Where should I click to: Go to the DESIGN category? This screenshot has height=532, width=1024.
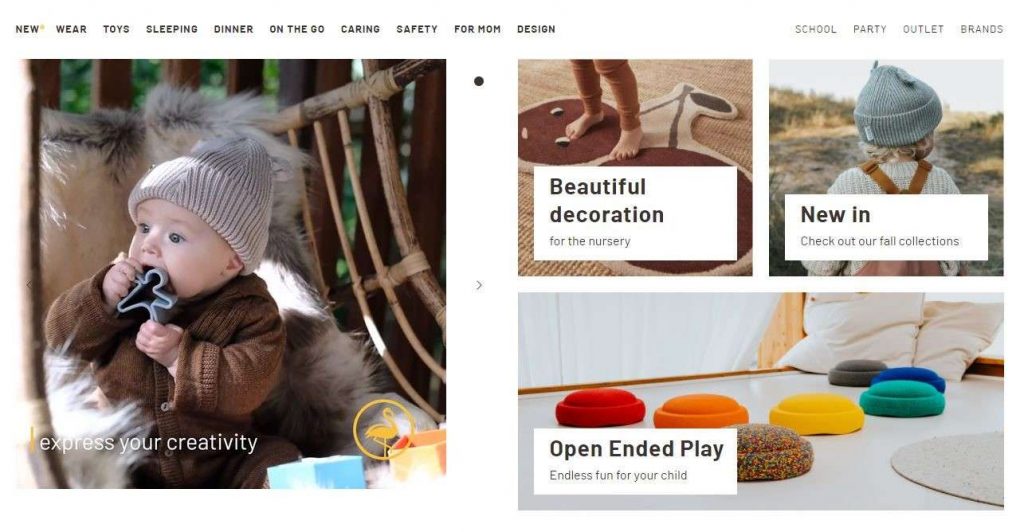[536, 29]
